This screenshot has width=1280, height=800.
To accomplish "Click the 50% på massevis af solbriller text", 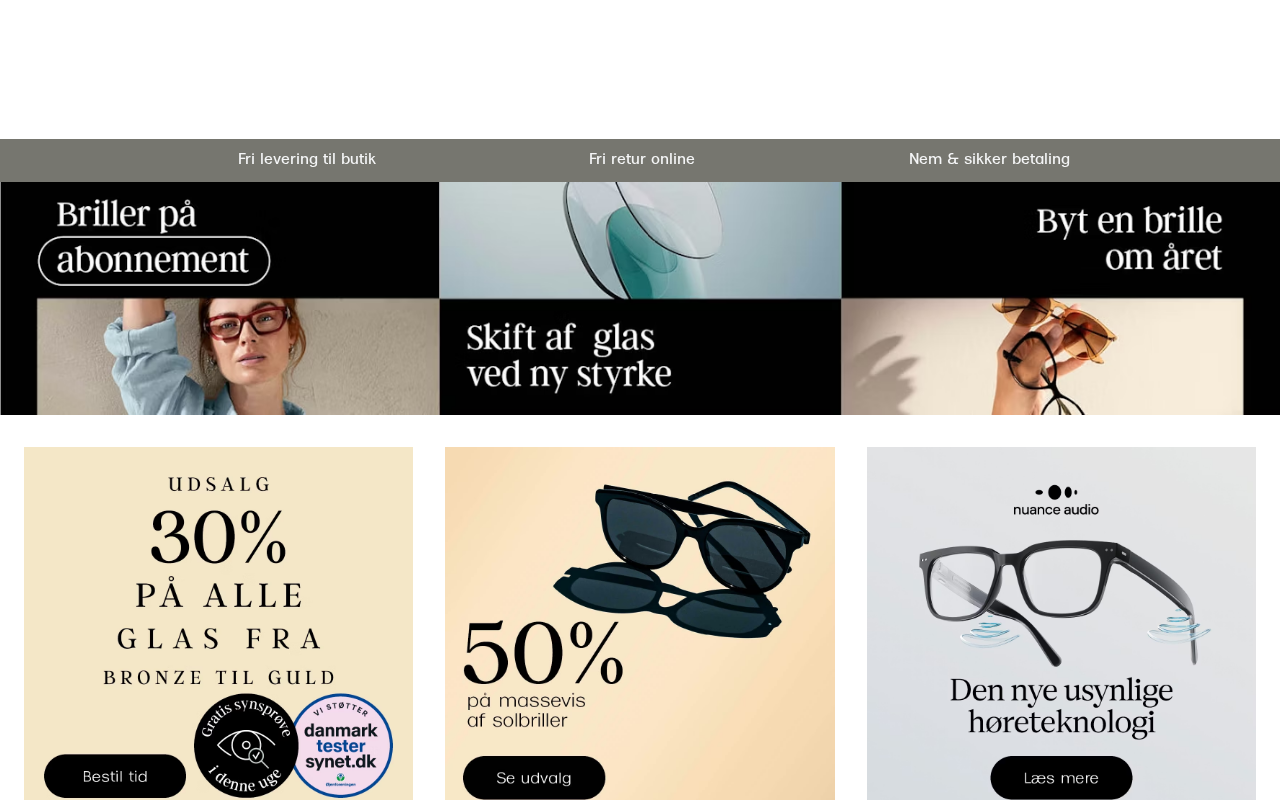I will pyautogui.click(x=544, y=673).
